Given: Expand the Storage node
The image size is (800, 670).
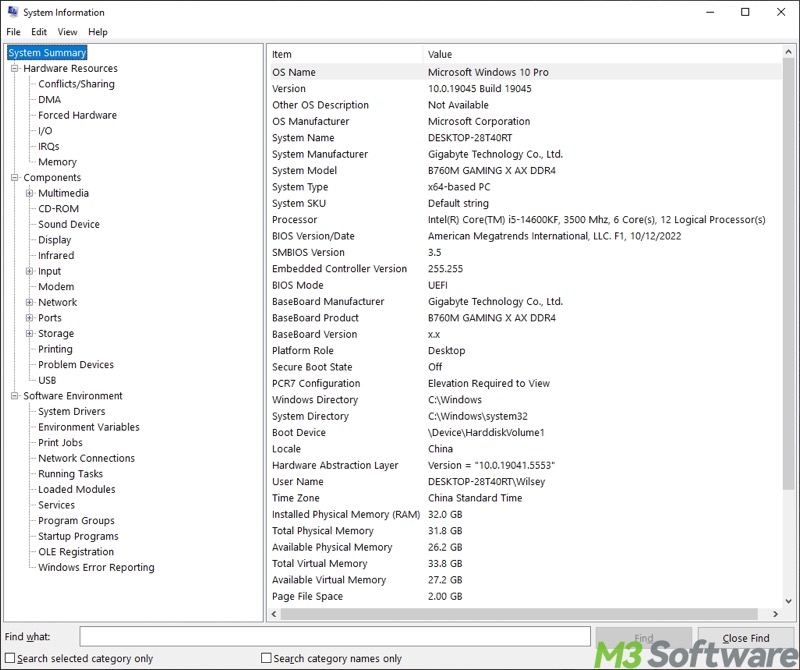Looking at the screenshot, I should [30, 333].
